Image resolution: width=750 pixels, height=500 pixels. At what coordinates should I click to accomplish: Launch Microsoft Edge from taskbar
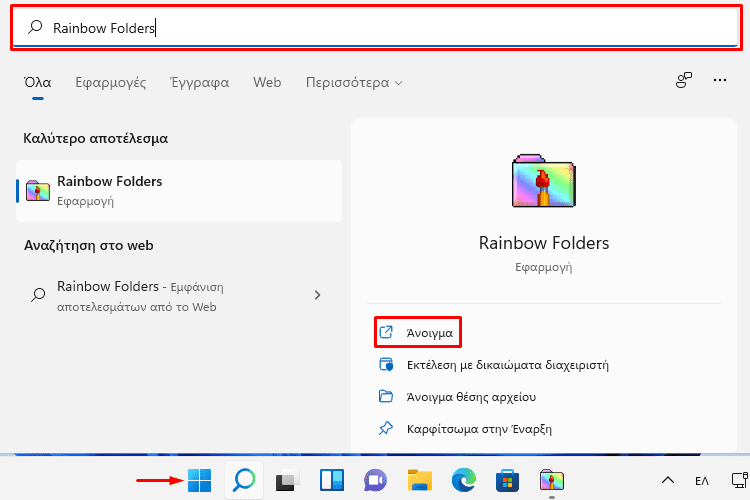pyautogui.click(x=463, y=480)
